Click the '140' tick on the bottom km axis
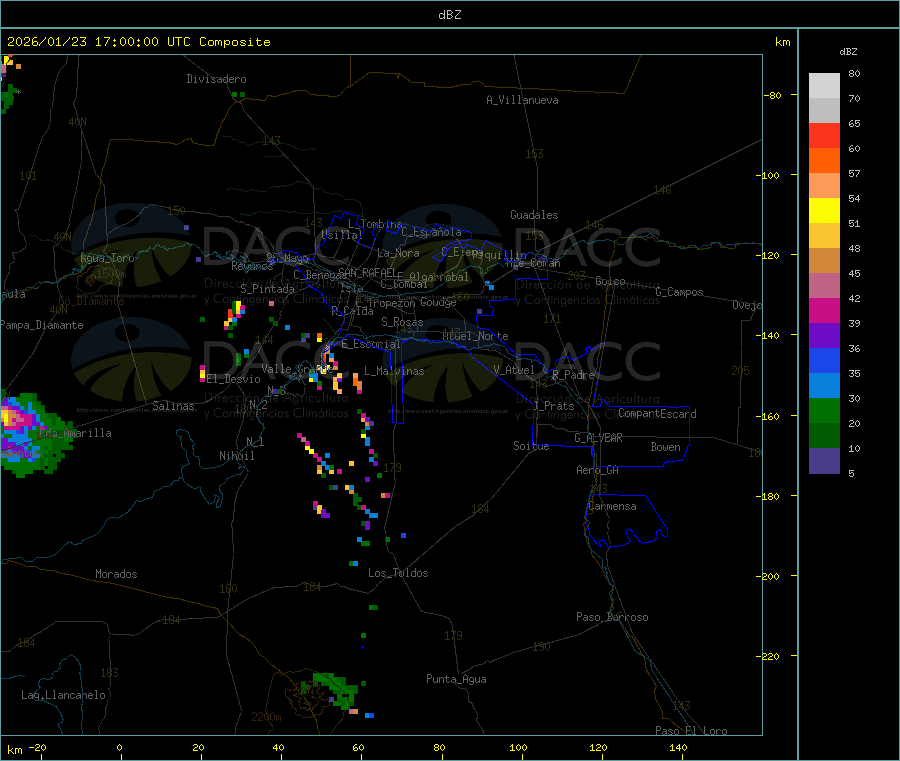This screenshot has width=900, height=761. (x=678, y=747)
